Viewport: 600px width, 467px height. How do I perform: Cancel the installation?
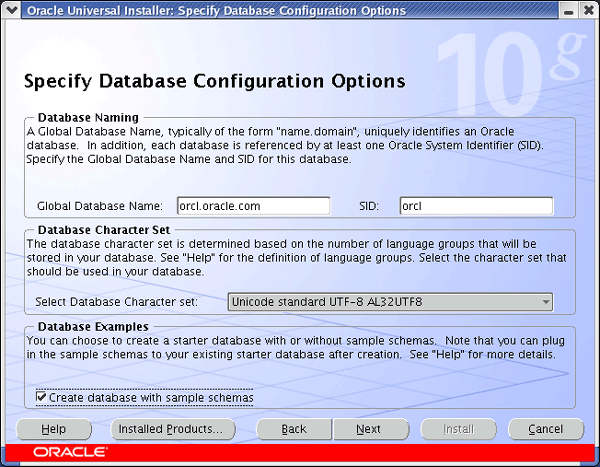pyautogui.click(x=545, y=429)
